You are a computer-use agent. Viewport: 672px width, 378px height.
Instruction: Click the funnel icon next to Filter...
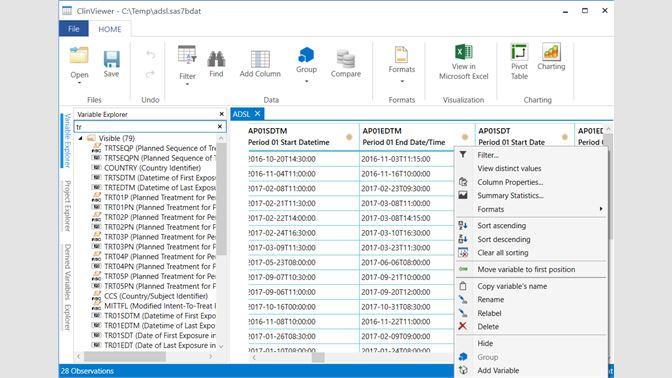[463, 154]
